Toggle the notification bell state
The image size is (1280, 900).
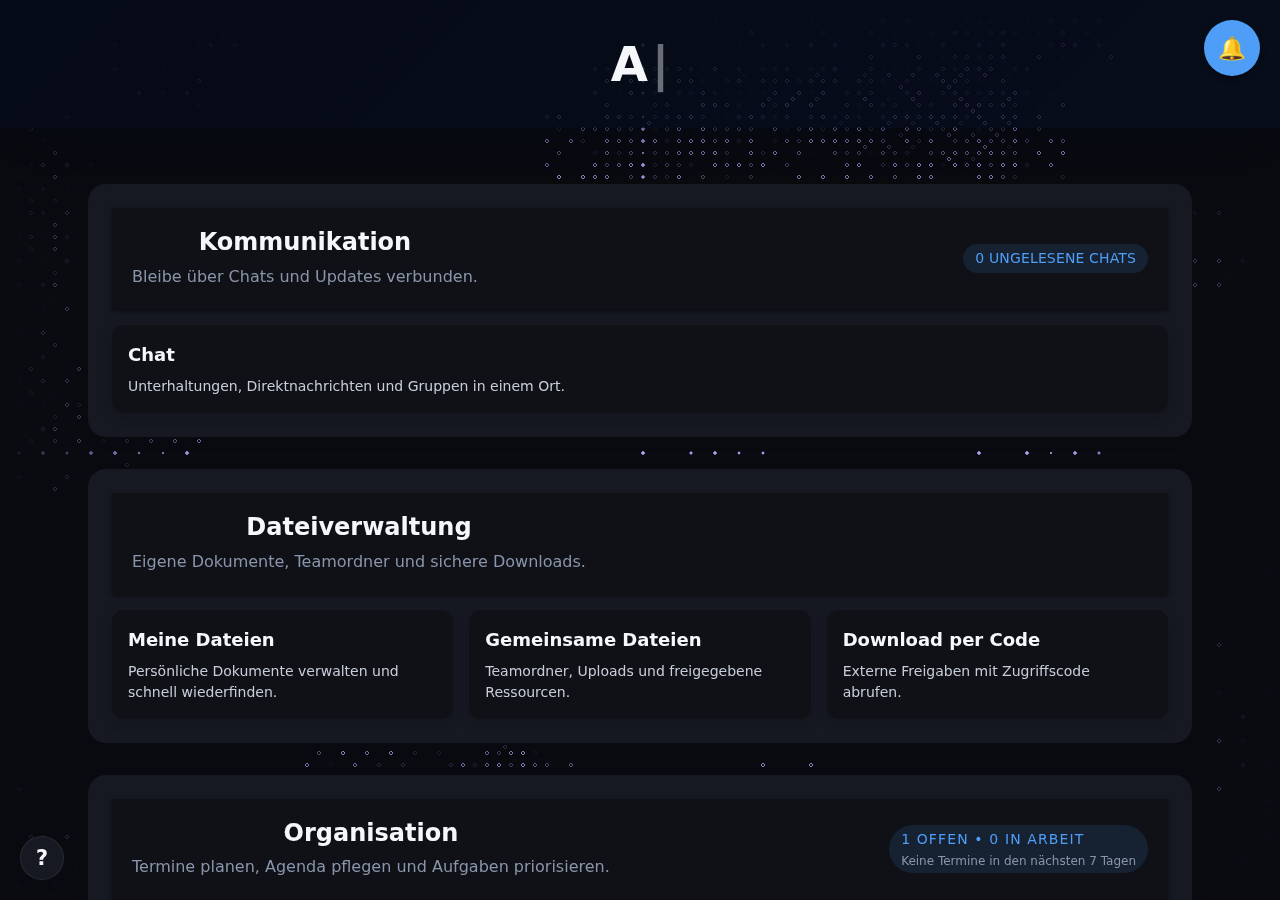[x=1231, y=47]
